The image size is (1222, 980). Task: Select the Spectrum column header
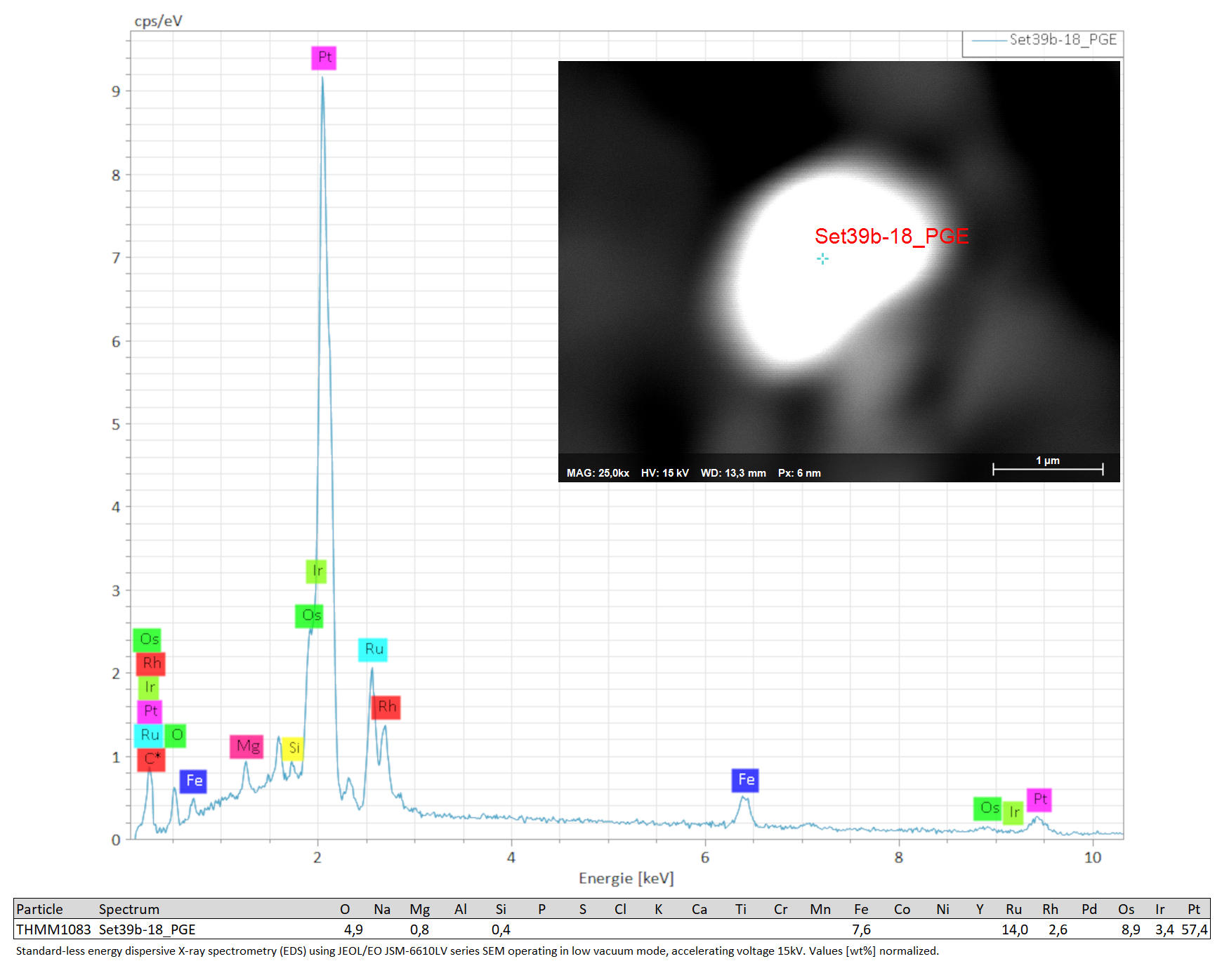click(x=129, y=909)
